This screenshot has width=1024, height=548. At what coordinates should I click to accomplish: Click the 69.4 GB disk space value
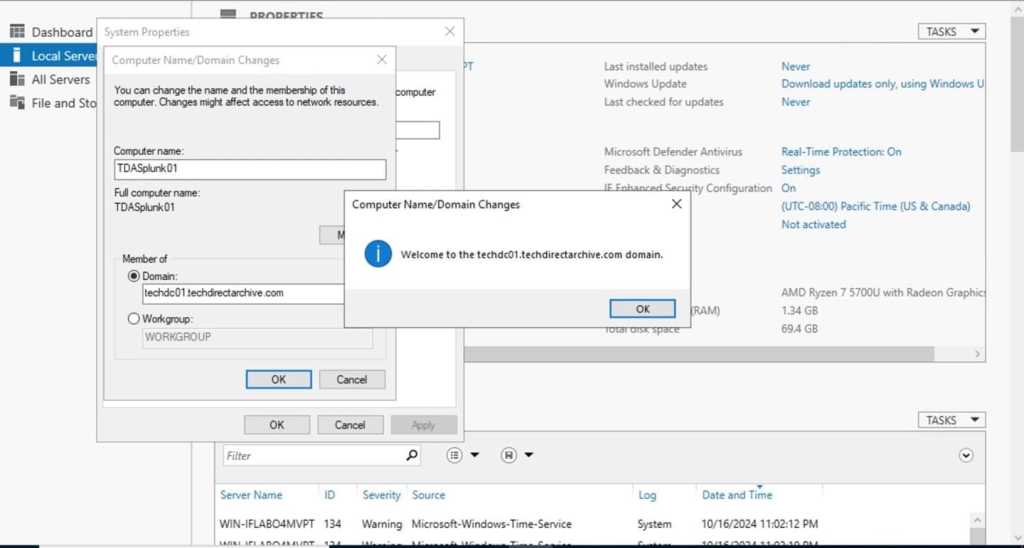[799, 329]
